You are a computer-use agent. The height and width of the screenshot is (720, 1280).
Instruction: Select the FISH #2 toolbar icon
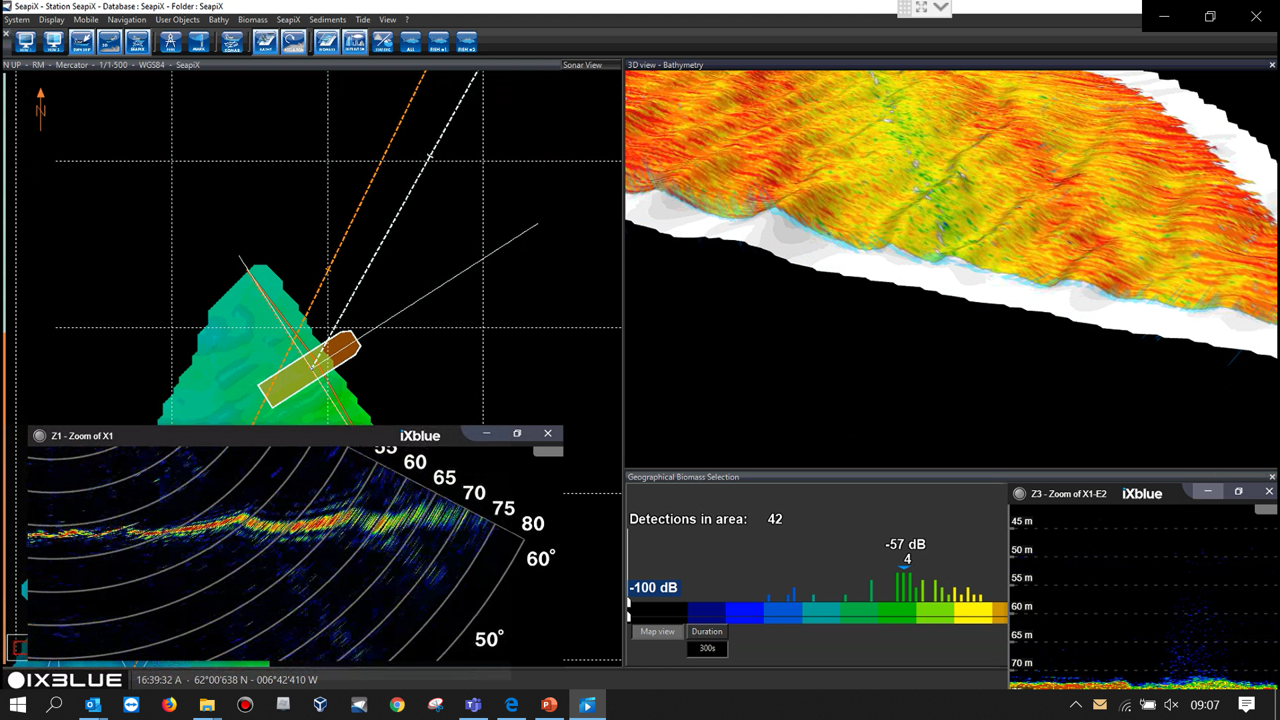(466, 41)
